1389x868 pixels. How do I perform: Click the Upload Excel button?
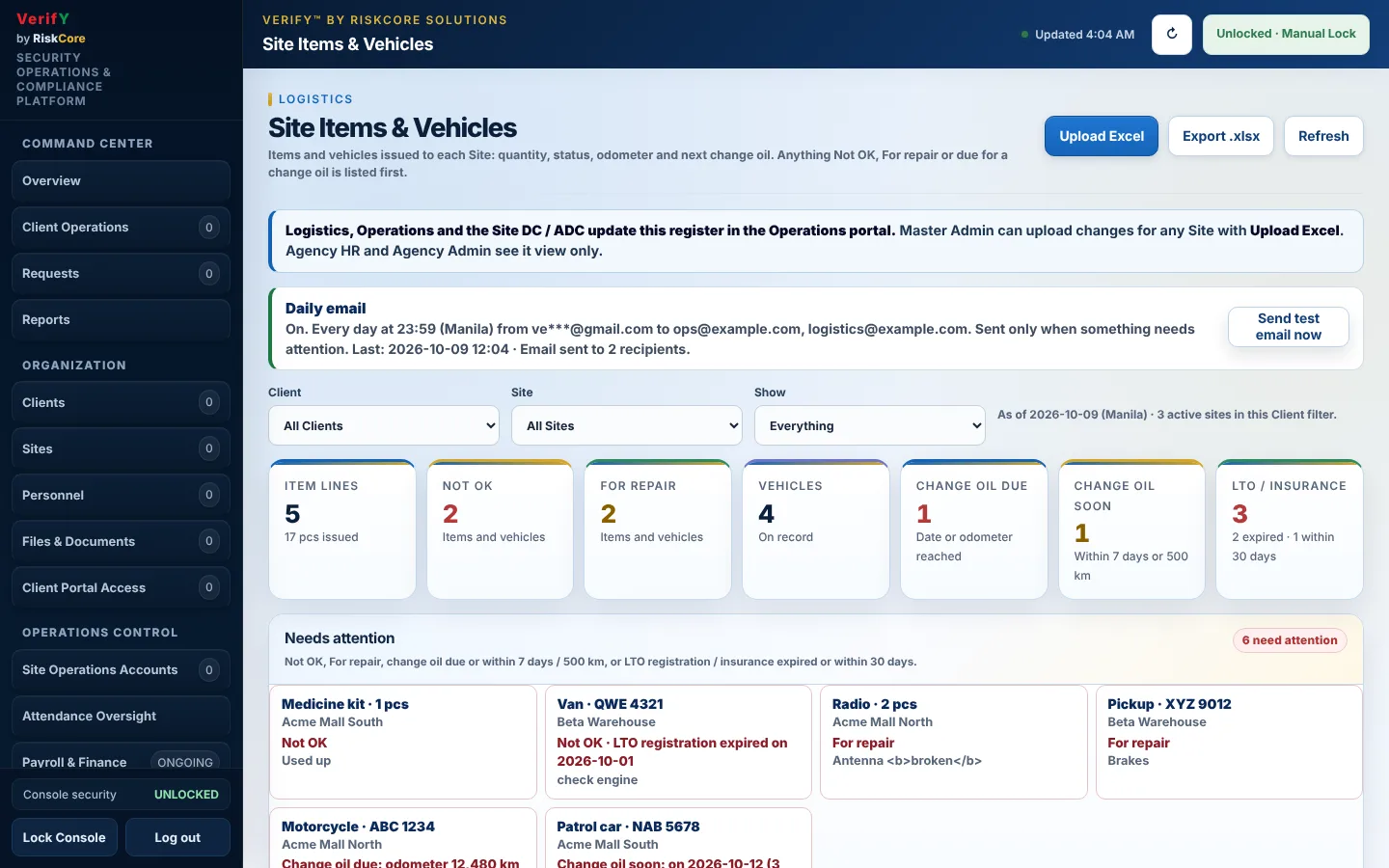(1102, 136)
